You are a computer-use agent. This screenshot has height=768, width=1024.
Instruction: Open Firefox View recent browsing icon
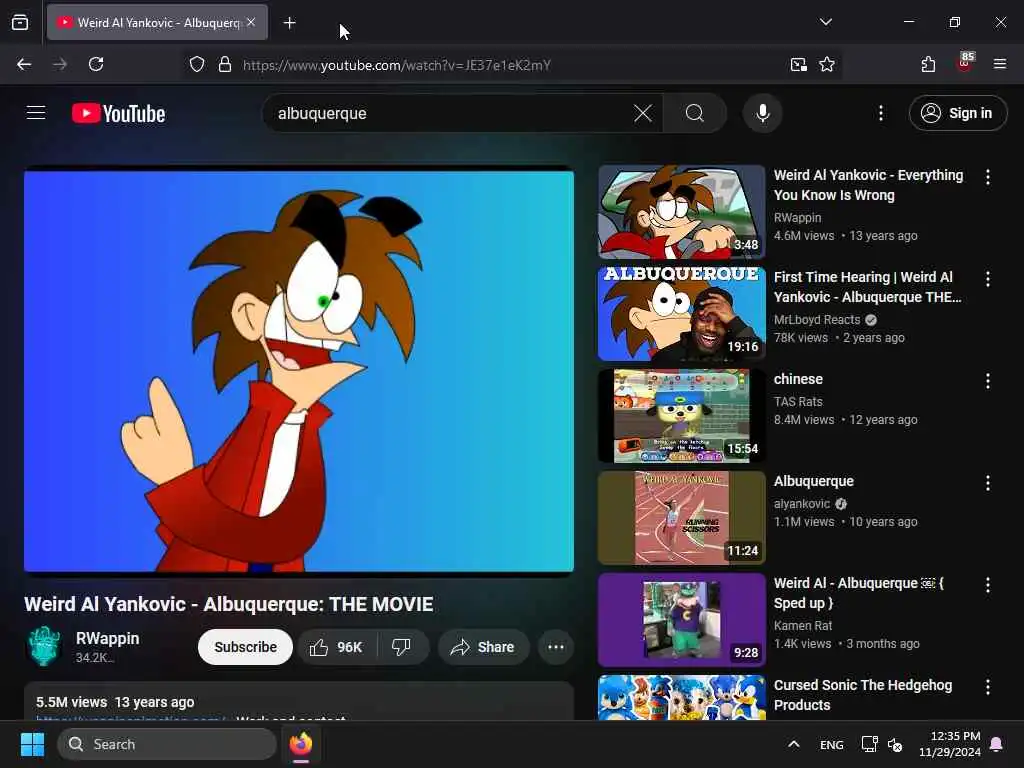(x=20, y=23)
